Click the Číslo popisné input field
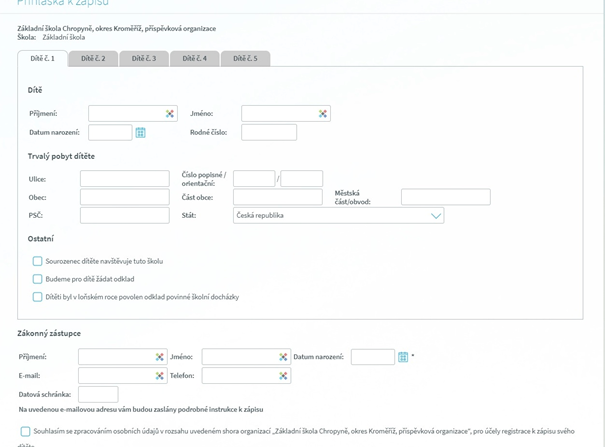Image resolution: width=605 pixels, height=447 pixels. (x=254, y=179)
